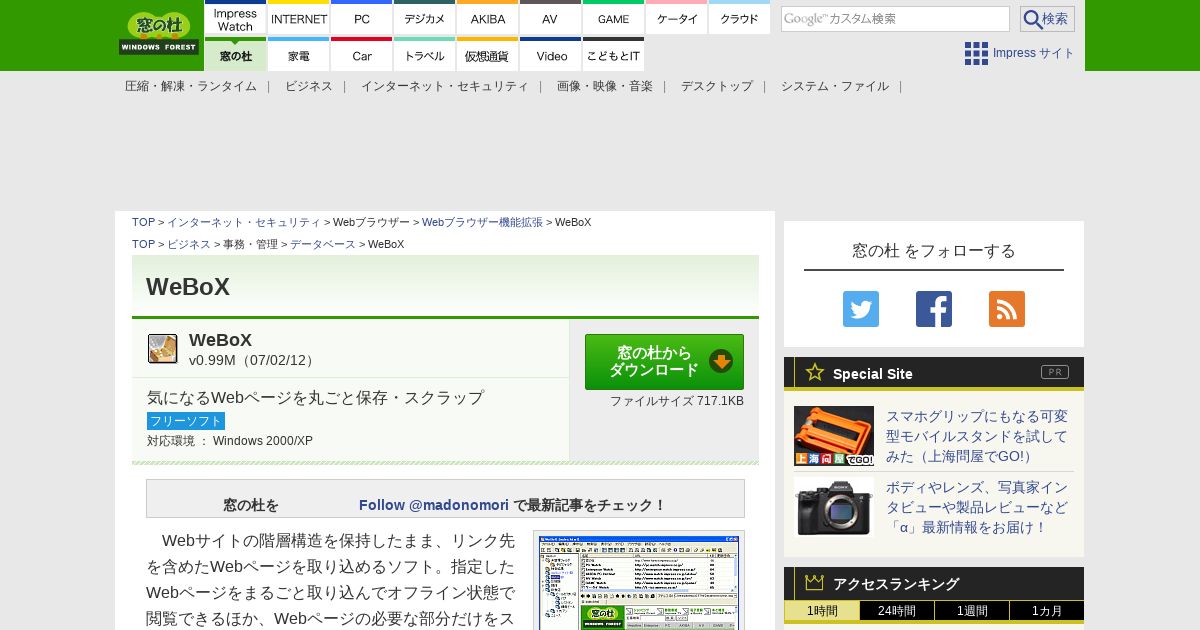Click Webブラウザー機能拡張 breadcrumb link
The height and width of the screenshot is (630, 1200).
482,222
